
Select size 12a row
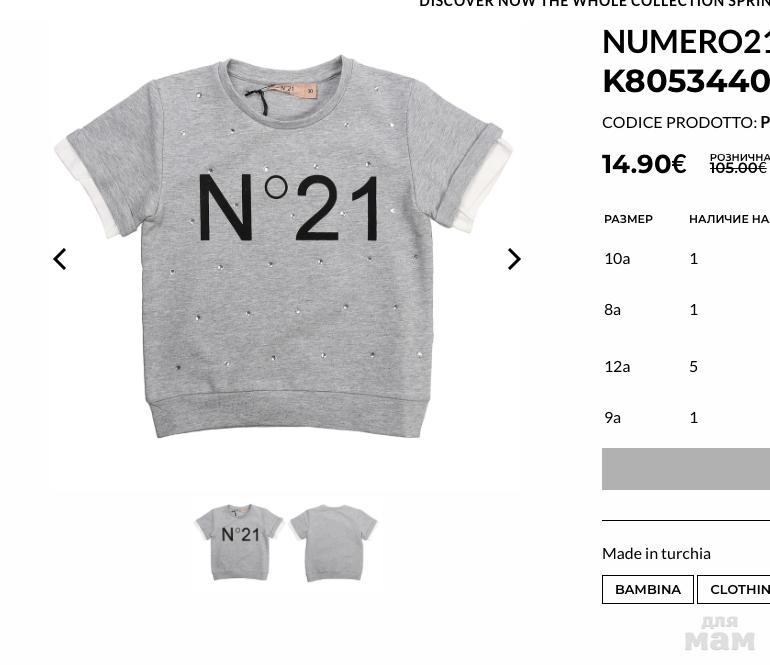coord(686,366)
